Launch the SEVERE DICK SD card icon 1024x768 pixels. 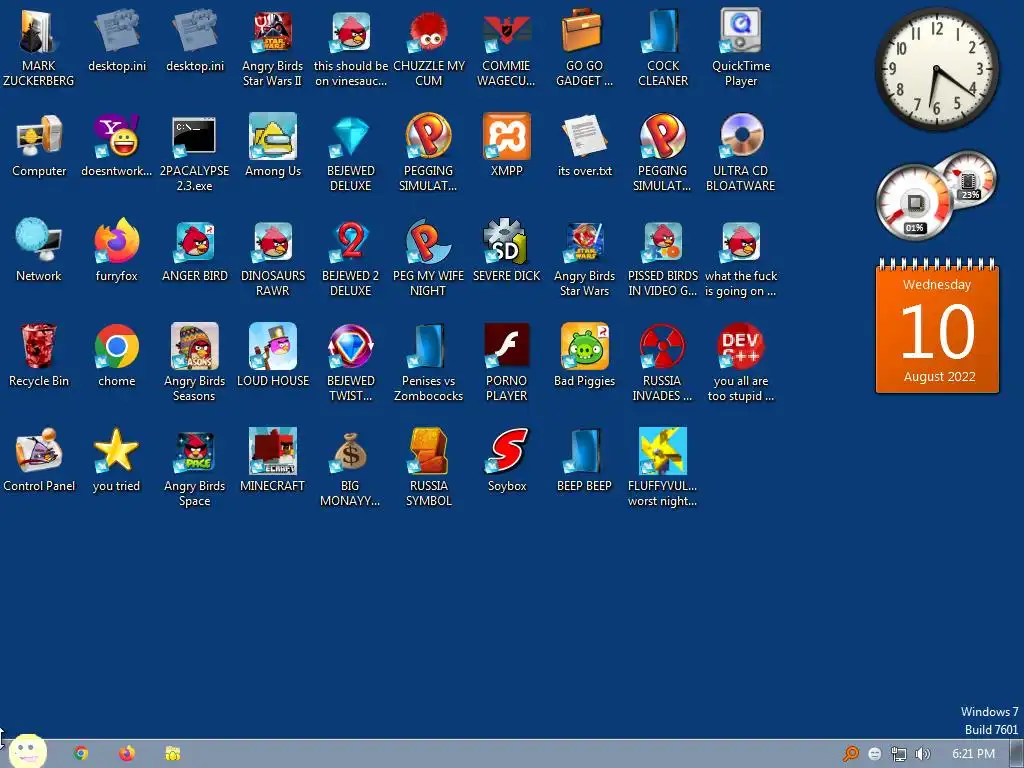coord(506,250)
